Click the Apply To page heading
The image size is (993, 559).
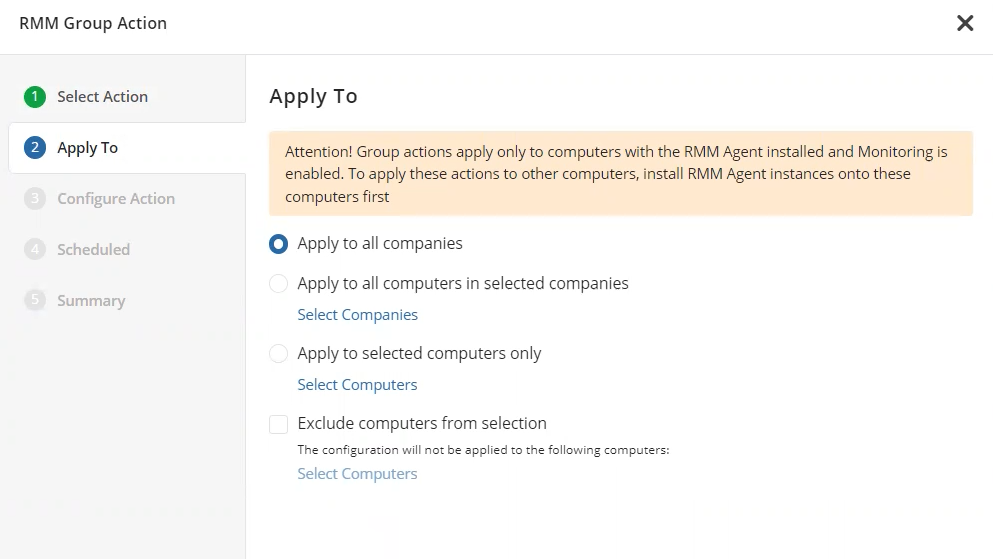click(313, 96)
